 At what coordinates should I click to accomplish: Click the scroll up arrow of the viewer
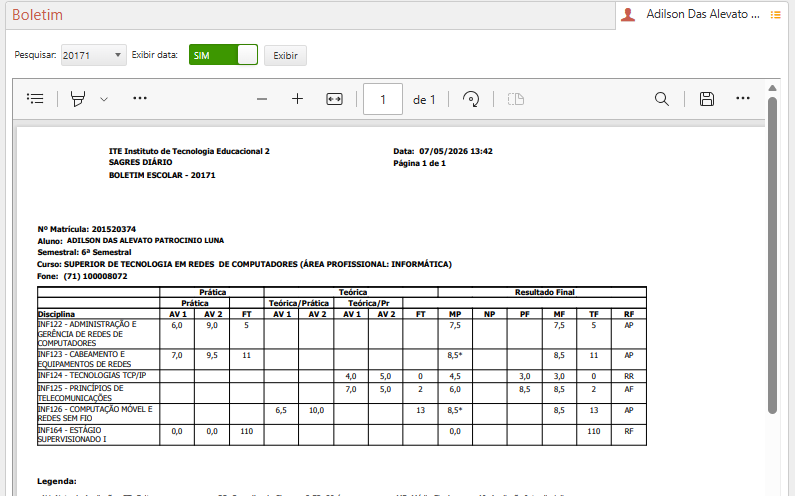coord(772,88)
